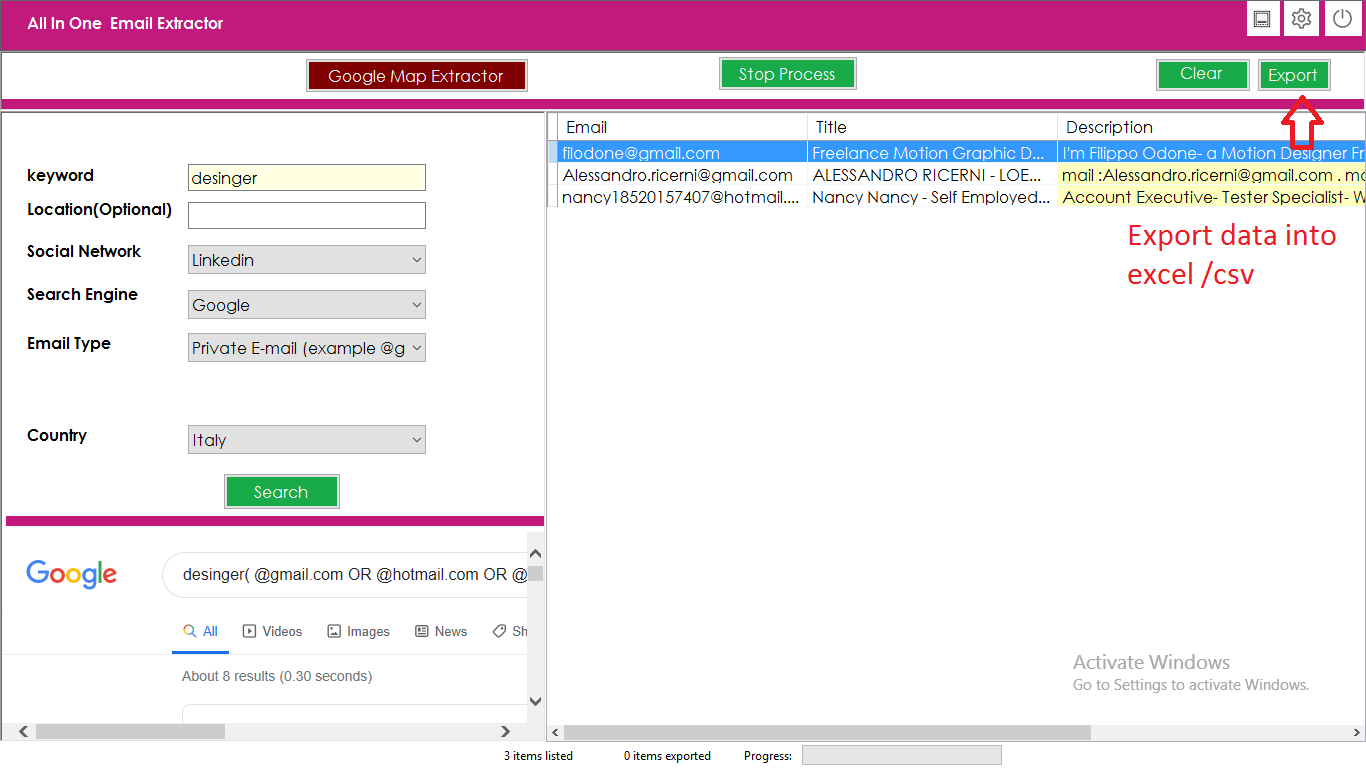Click the Stop Process button
Image resolution: width=1366 pixels, height=768 pixels.
787,74
